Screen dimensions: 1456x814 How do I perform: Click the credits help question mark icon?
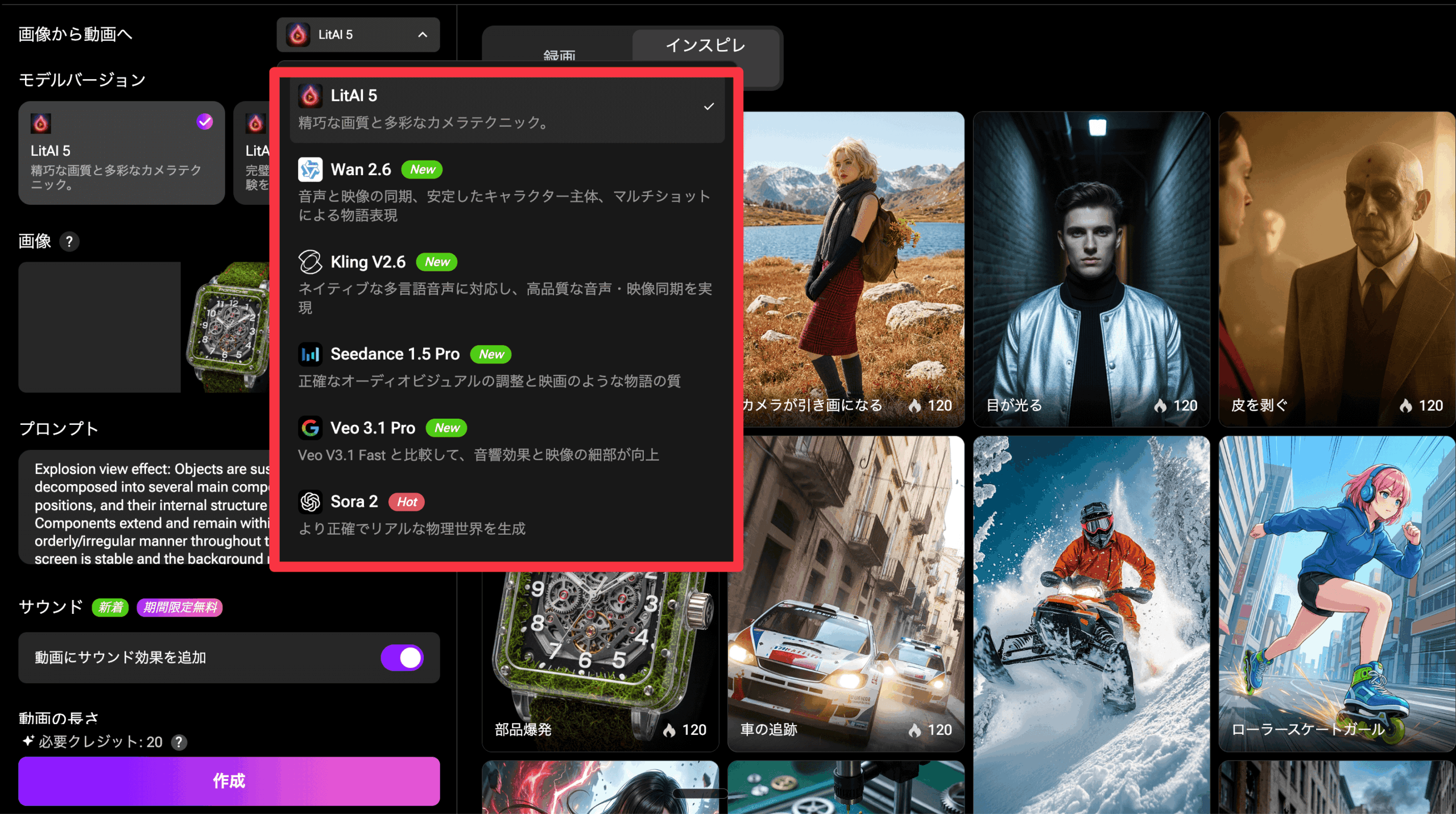coord(179,742)
